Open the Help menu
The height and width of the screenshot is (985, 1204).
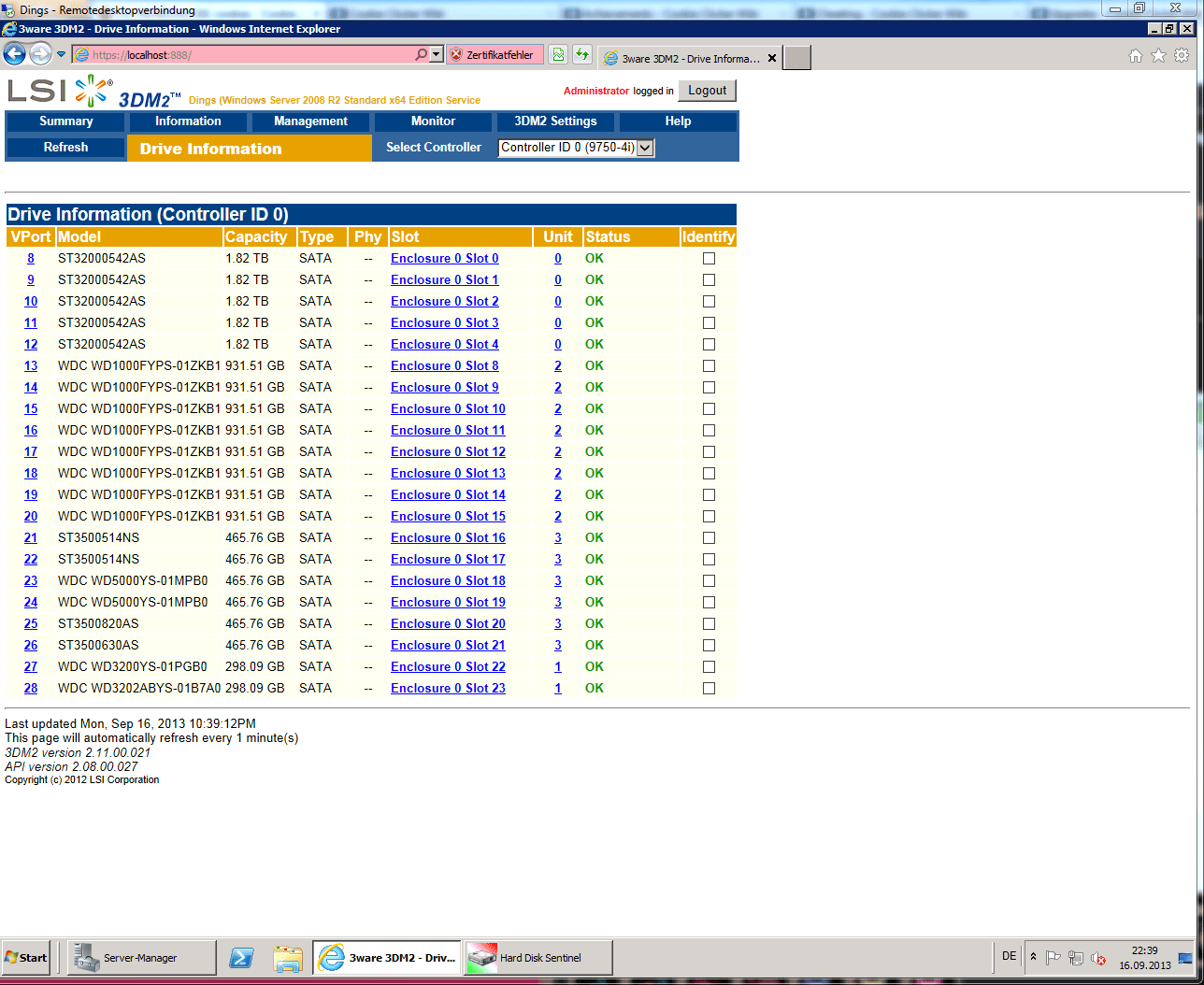pos(678,121)
